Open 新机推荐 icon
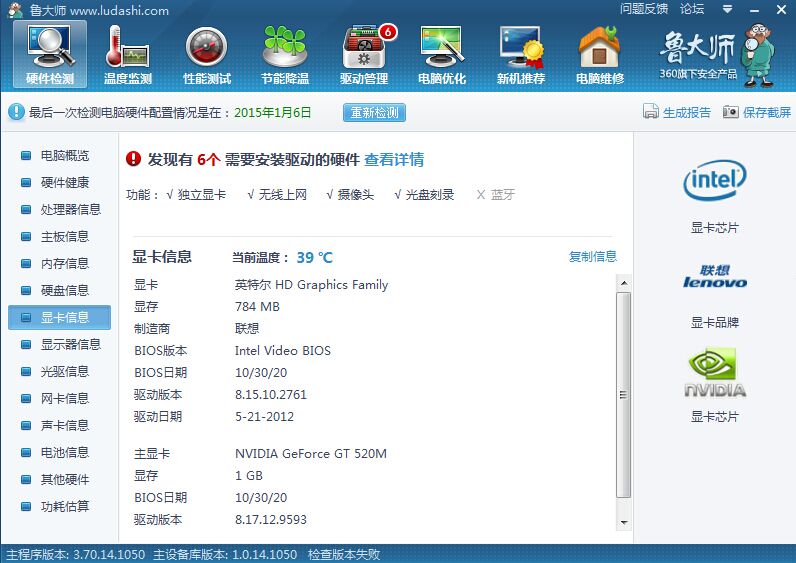 pyautogui.click(x=521, y=54)
